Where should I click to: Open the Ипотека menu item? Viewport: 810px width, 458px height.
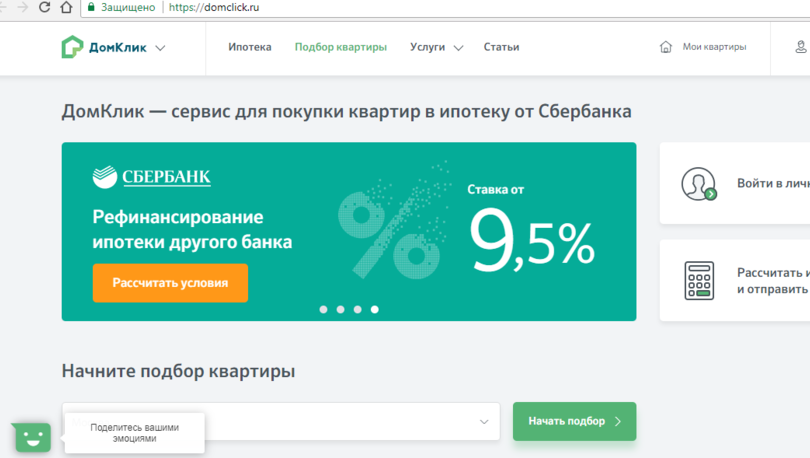(249, 47)
